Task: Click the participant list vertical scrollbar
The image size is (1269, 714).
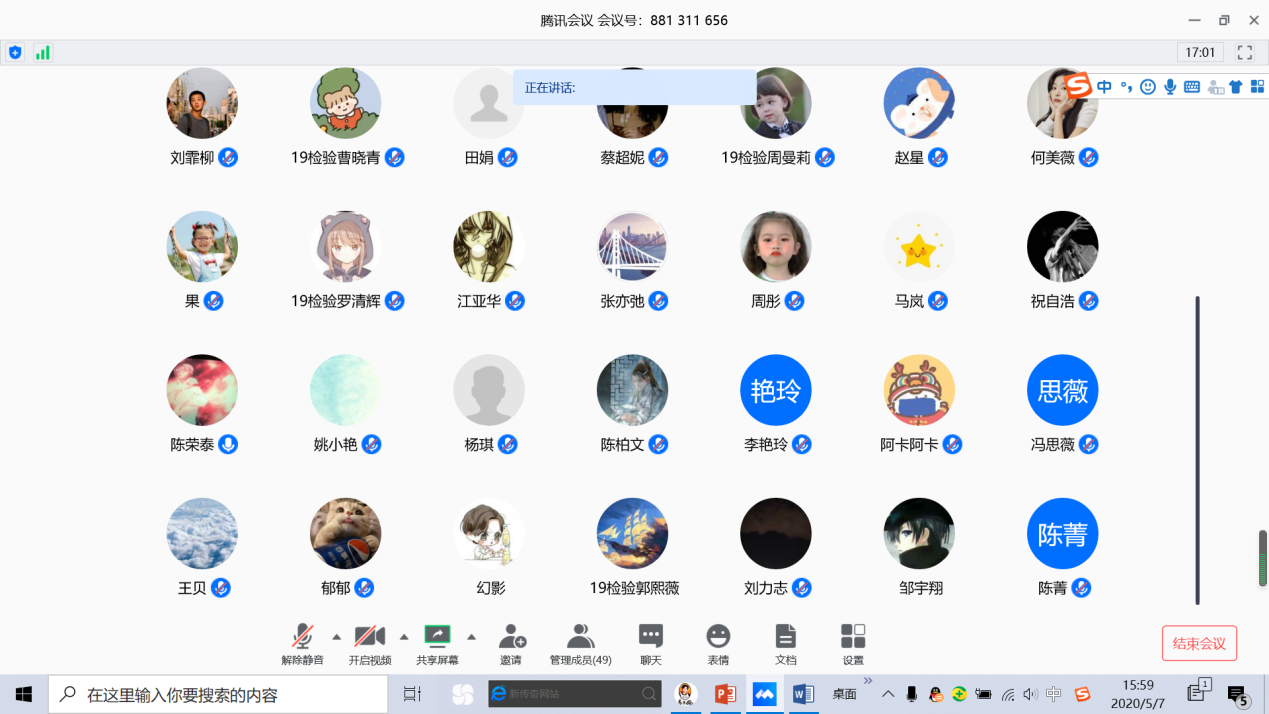Action: [1197, 450]
